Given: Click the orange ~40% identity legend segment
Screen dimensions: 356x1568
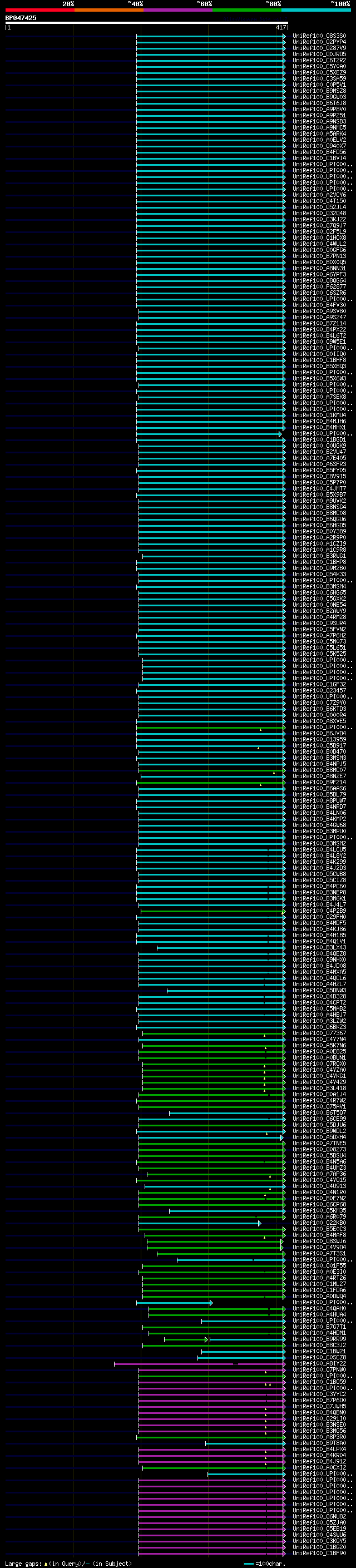Looking at the screenshot, I should (x=109, y=10).
